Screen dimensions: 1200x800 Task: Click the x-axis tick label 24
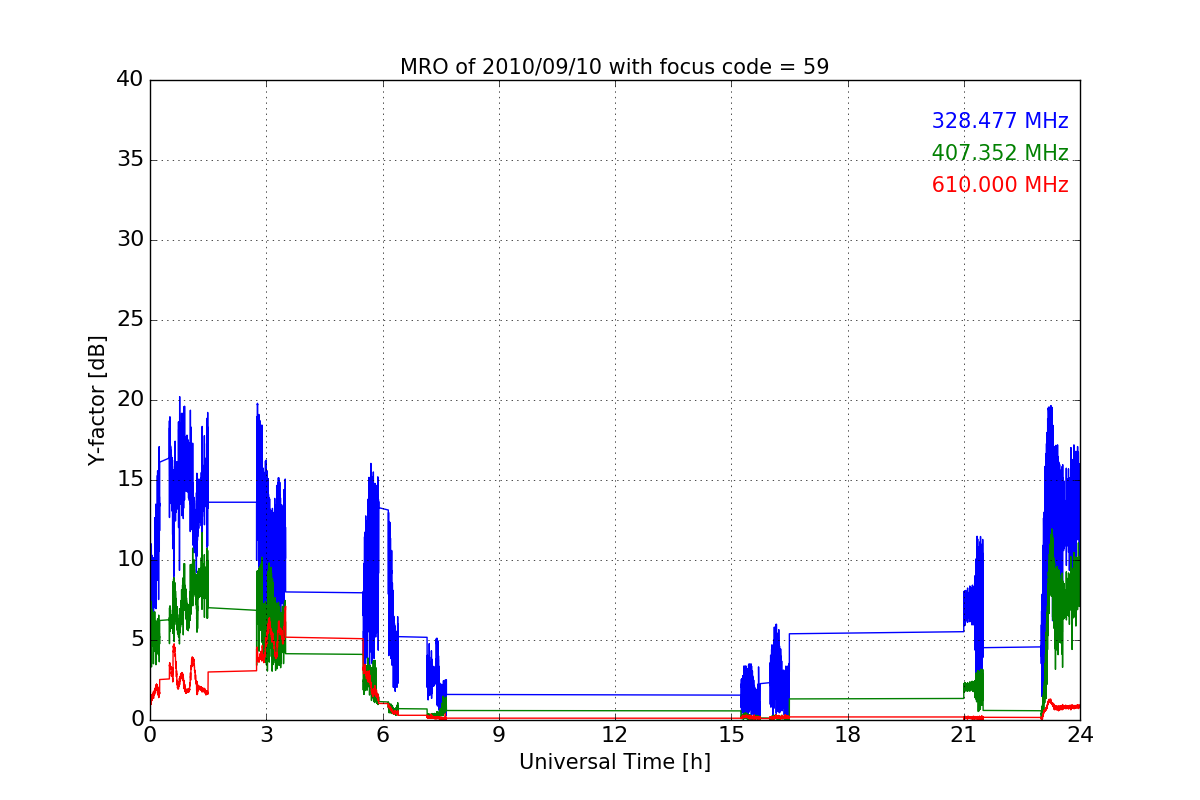[x=1080, y=735]
